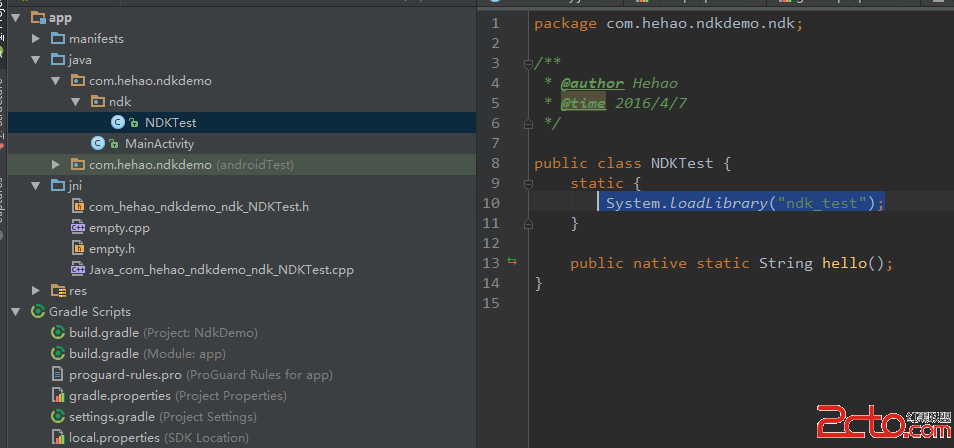The width and height of the screenshot is (954, 448).
Task: Fold the Javadoc comment block on line 3
Action: coord(527,63)
